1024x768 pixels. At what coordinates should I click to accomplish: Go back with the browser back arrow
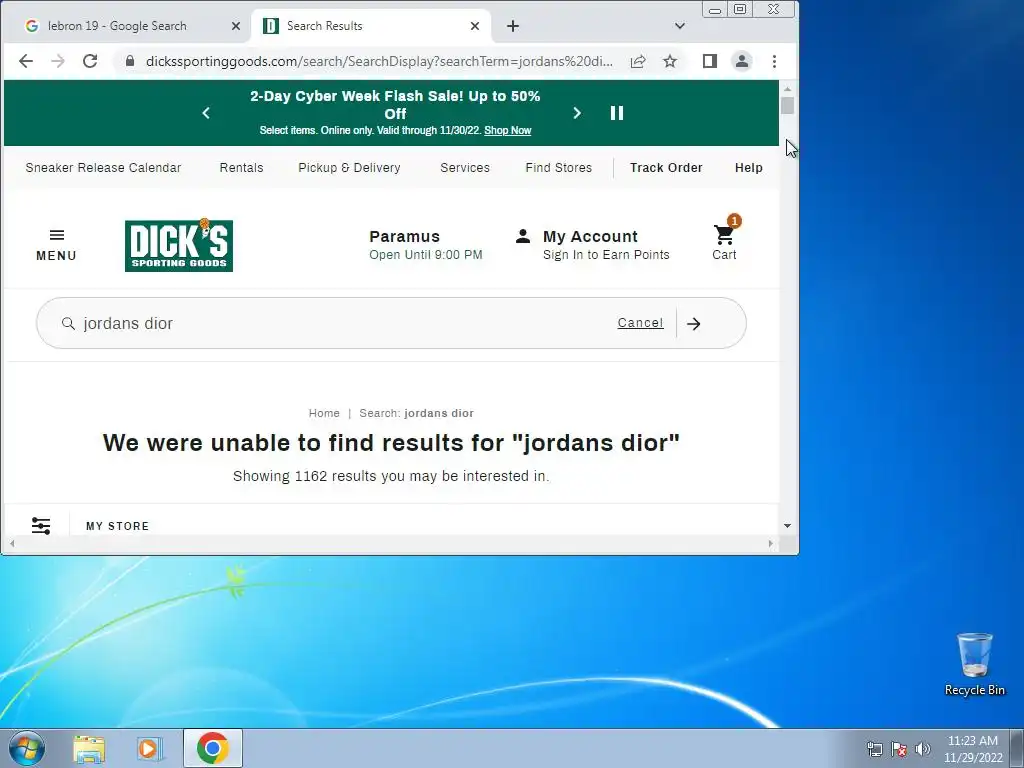25,61
